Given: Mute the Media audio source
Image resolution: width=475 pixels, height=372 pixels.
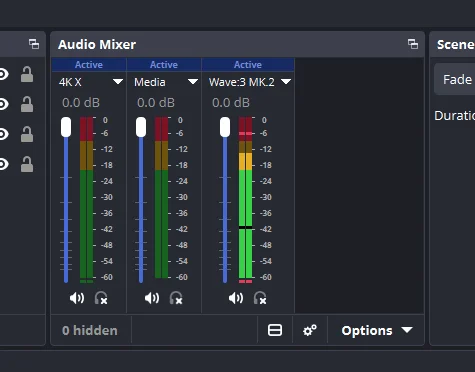Looking at the screenshot, I should tap(152, 298).
